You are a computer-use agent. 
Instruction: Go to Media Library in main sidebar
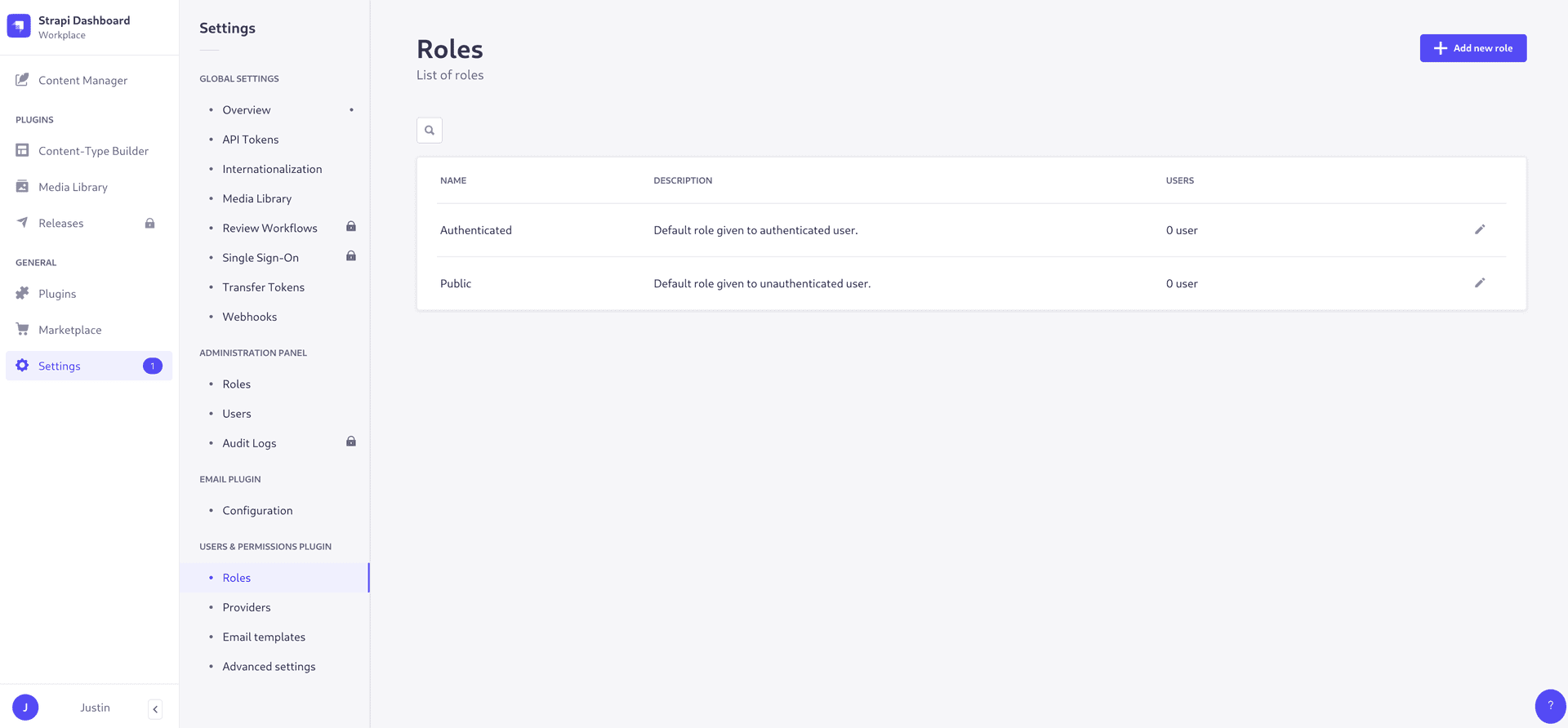click(73, 187)
